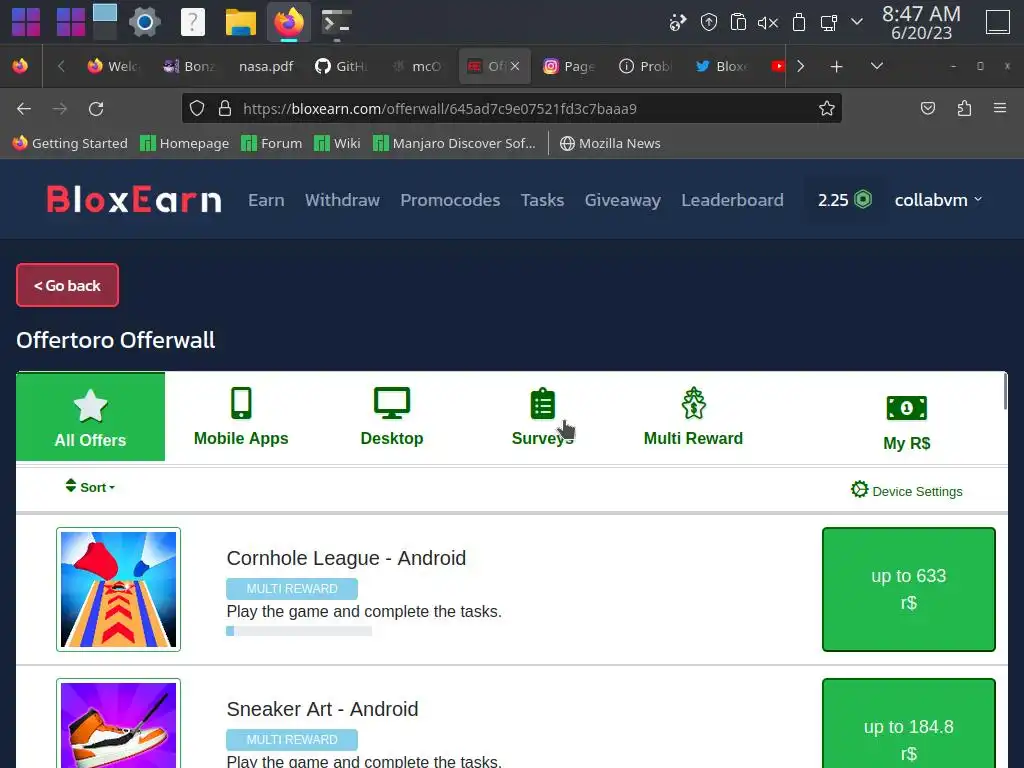Open the Firefox hamburger menu
The height and width of the screenshot is (768, 1024).
[1000, 108]
